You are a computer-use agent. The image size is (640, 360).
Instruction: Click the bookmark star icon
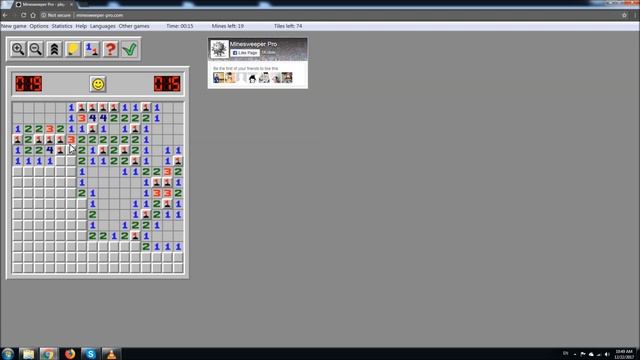(x=624, y=15)
